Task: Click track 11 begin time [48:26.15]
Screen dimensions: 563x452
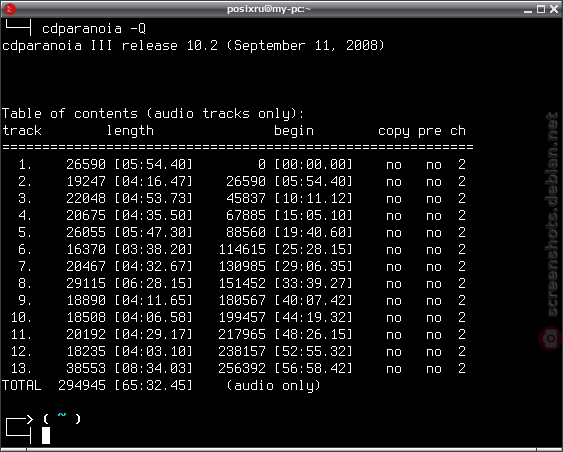Action: [x=314, y=334]
